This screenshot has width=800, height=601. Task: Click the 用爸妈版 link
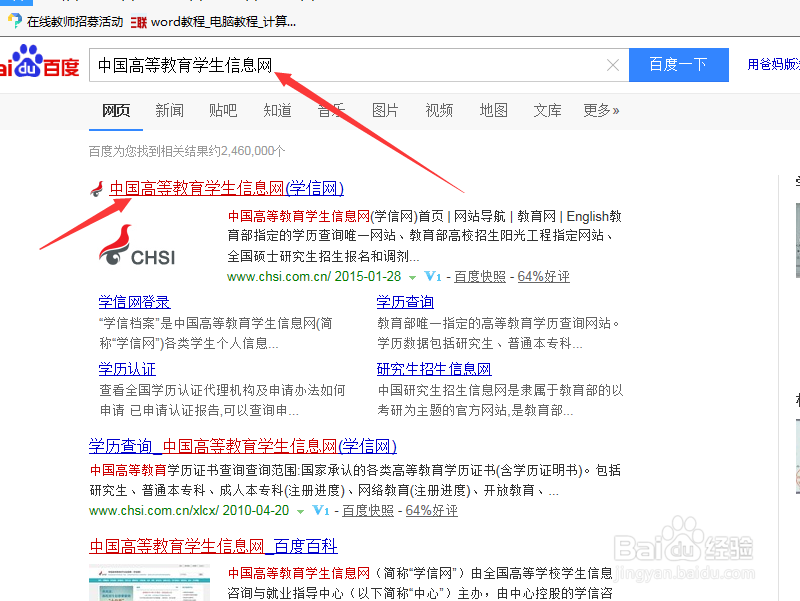point(773,64)
